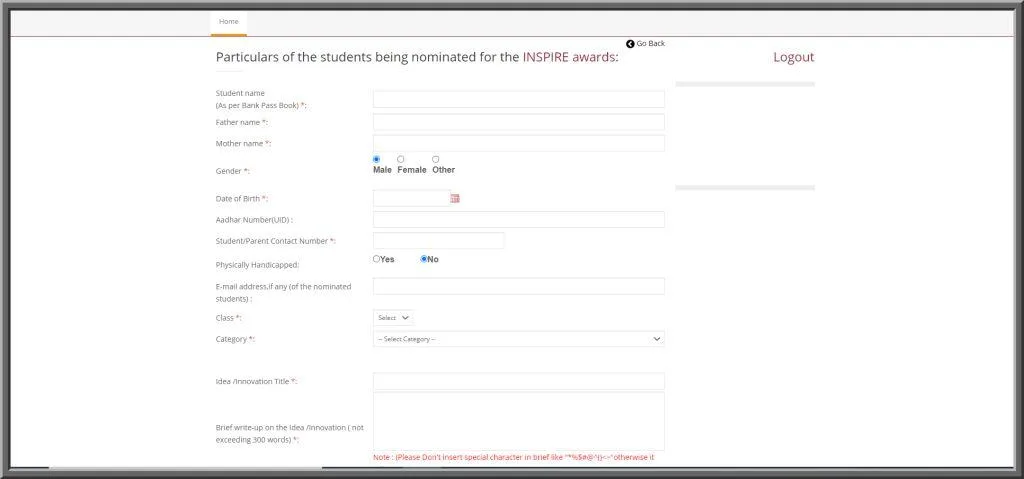
Task: Focus the E-mail address input field
Action: point(519,286)
